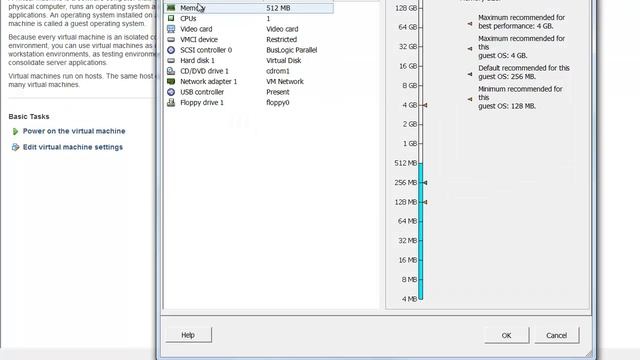Click the green Power on play icon
The image size is (640, 360).
(x=15, y=131)
